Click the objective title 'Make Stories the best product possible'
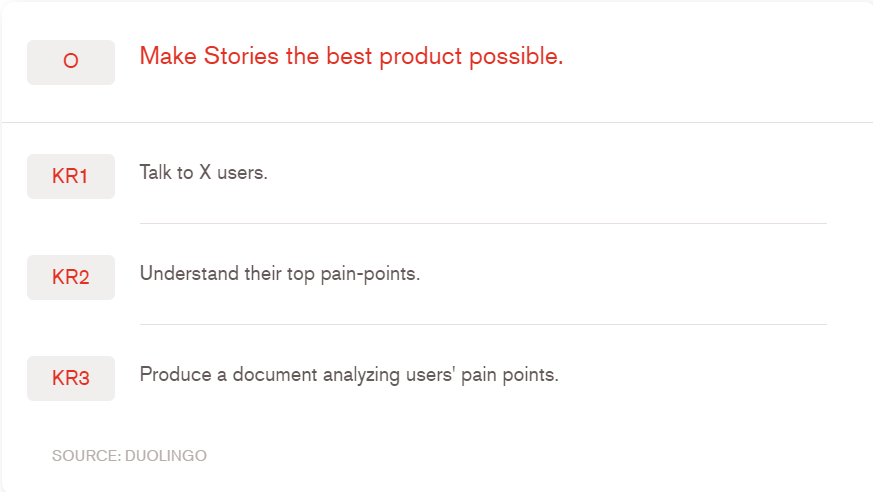873x492 pixels. tap(351, 56)
